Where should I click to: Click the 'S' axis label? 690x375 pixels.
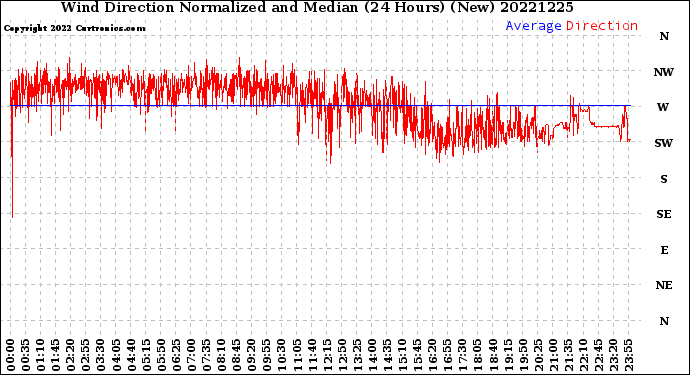[664, 179]
